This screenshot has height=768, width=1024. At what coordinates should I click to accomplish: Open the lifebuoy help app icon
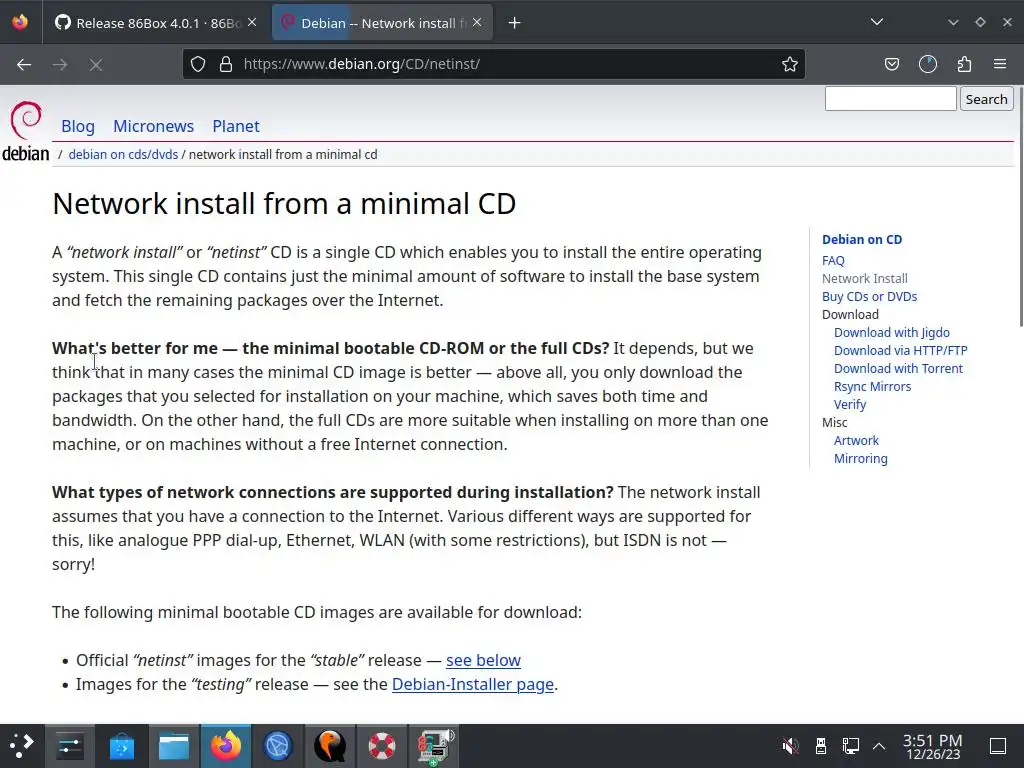(x=382, y=745)
